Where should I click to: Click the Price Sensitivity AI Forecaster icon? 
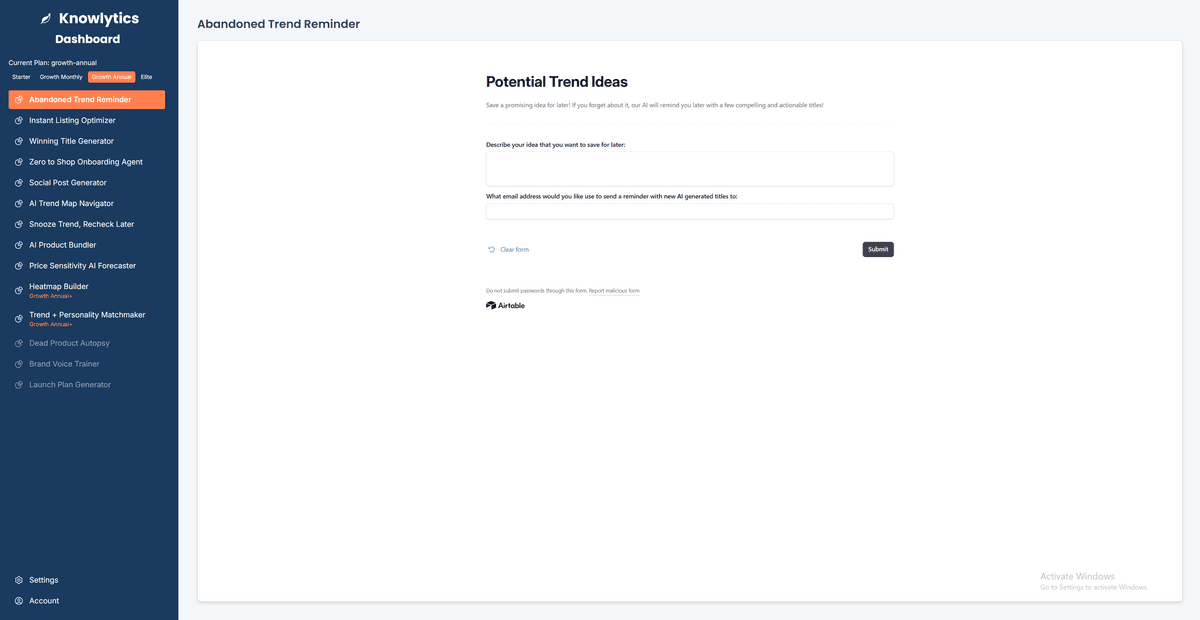pyautogui.click(x=17, y=265)
